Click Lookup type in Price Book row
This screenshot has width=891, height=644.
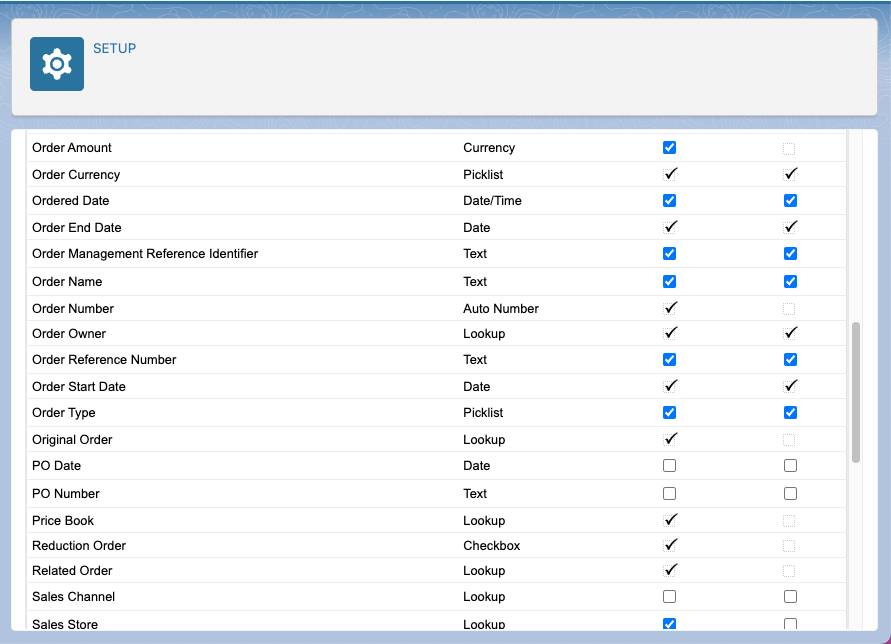click(484, 521)
